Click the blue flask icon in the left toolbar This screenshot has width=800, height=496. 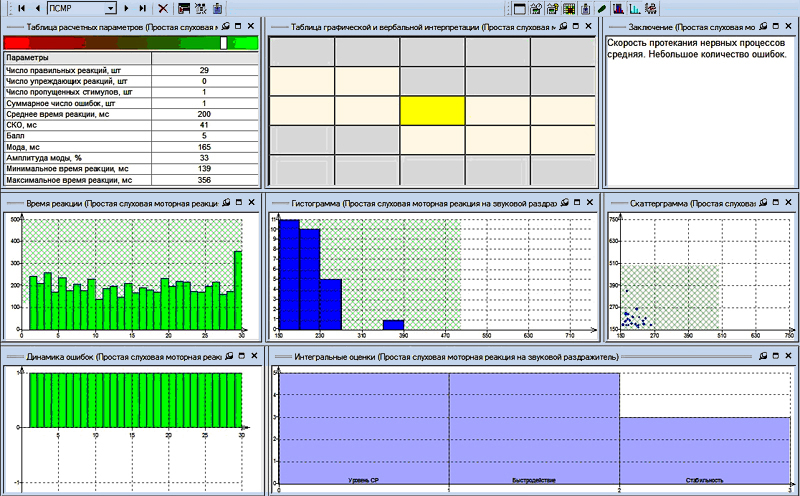[217, 8]
